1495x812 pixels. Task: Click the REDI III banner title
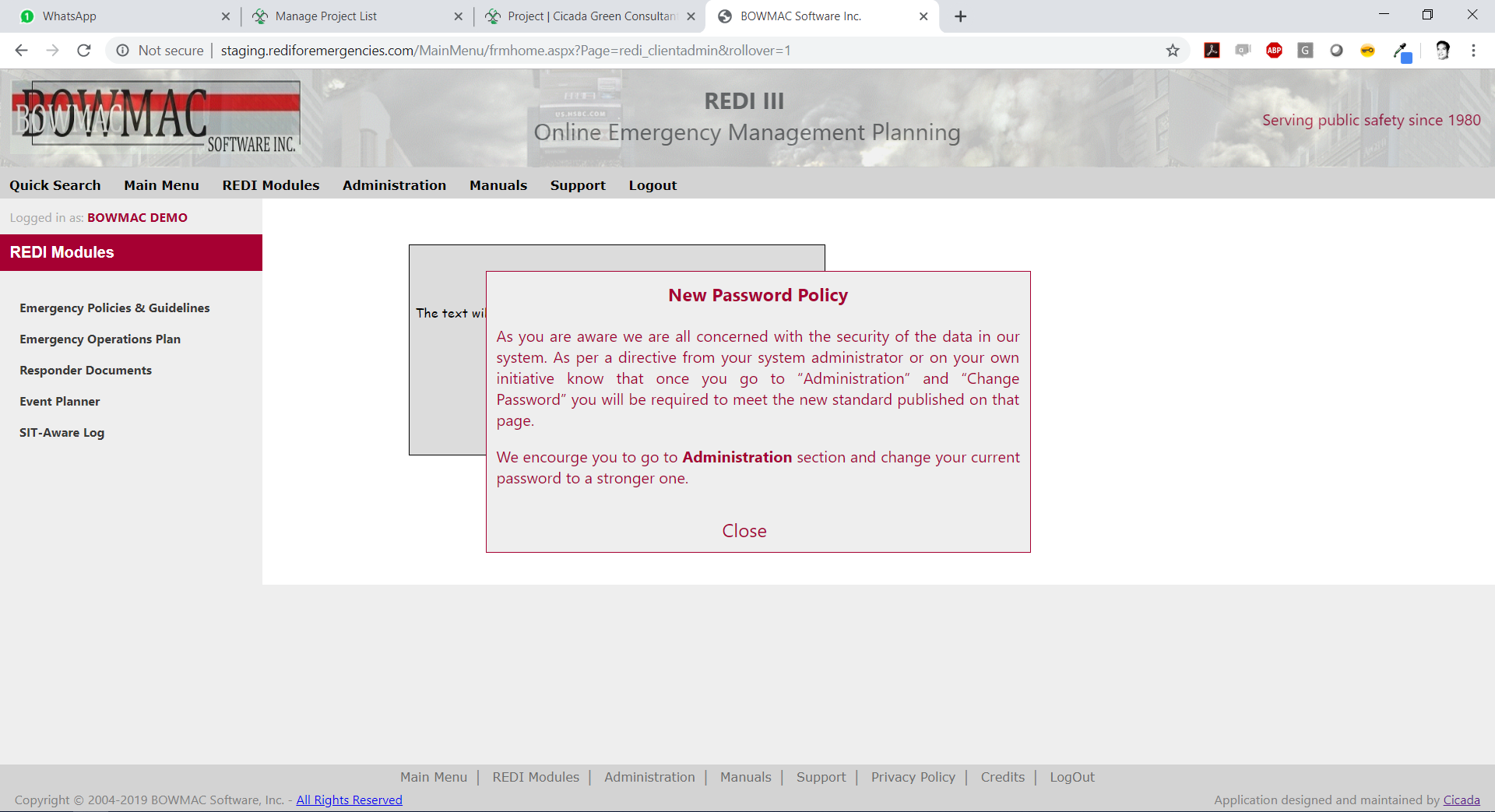click(x=744, y=101)
